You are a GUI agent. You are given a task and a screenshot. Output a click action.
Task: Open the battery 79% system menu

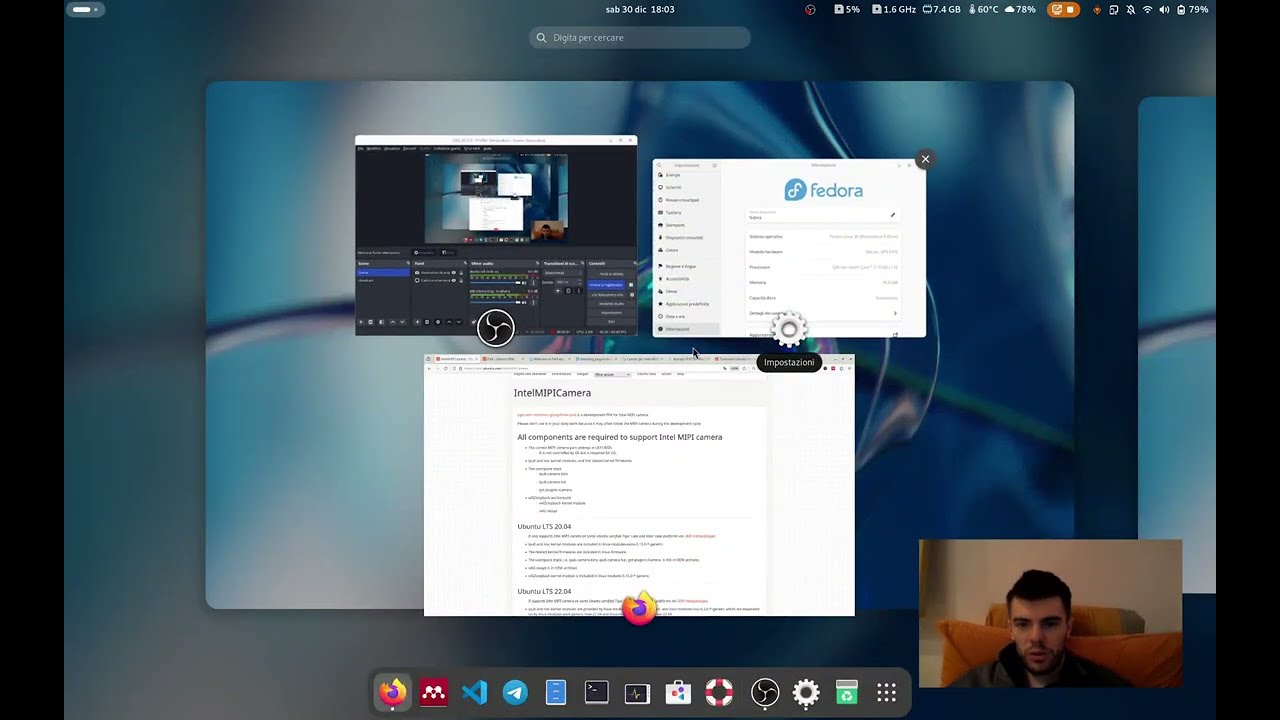1192,10
